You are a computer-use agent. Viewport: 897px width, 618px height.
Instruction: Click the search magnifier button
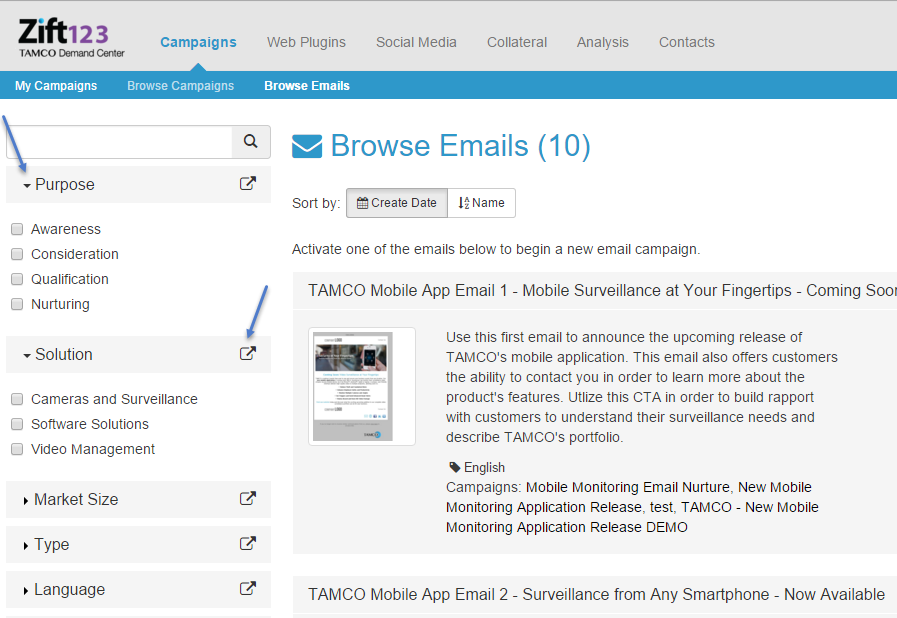(x=251, y=142)
